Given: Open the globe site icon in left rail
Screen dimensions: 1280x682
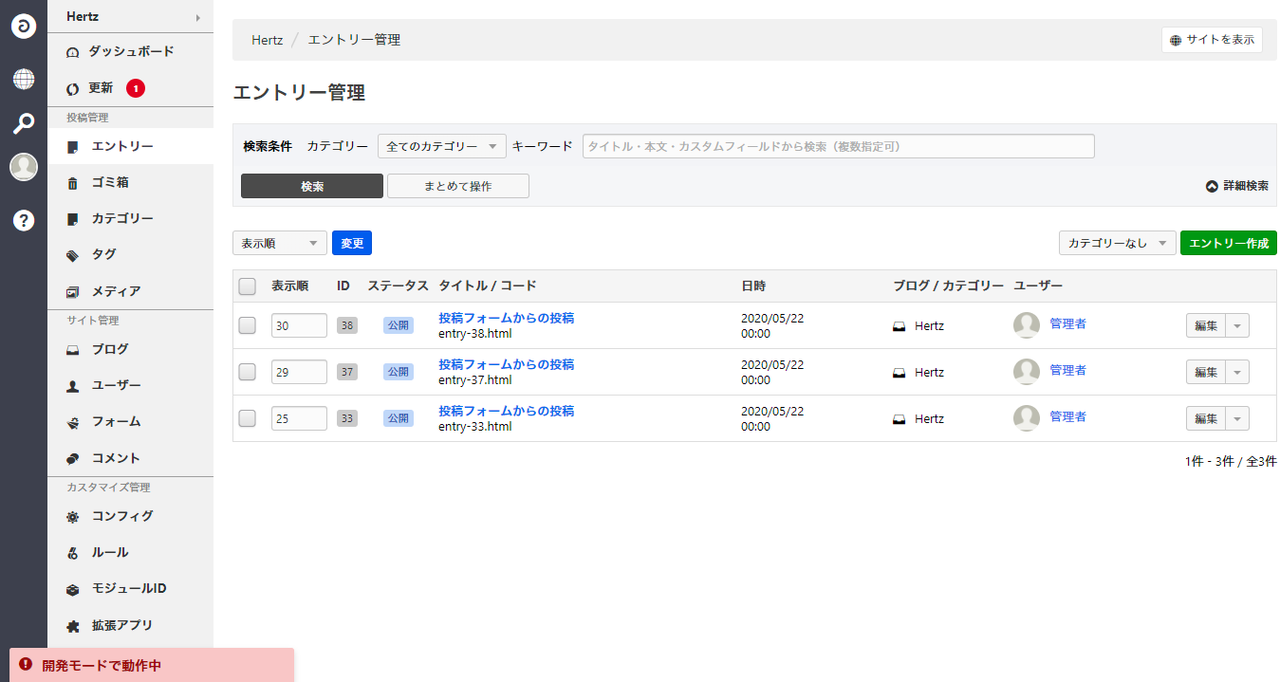Looking at the screenshot, I should point(23,79).
